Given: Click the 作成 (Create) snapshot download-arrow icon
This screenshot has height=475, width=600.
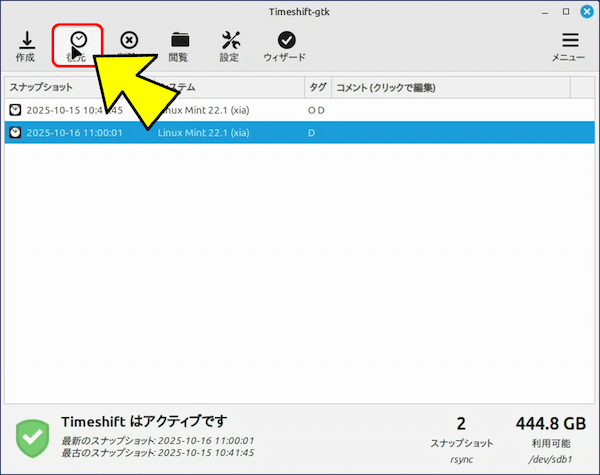Looking at the screenshot, I should (25, 41).
